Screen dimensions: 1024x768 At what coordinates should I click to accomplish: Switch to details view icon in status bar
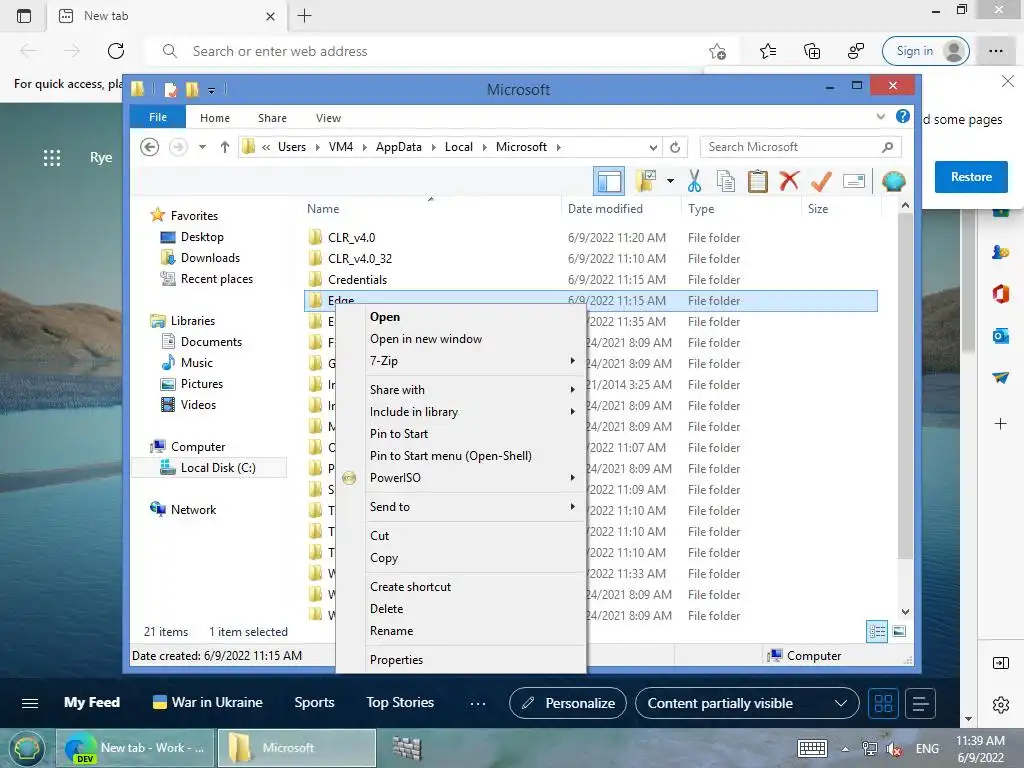(877, 631)
